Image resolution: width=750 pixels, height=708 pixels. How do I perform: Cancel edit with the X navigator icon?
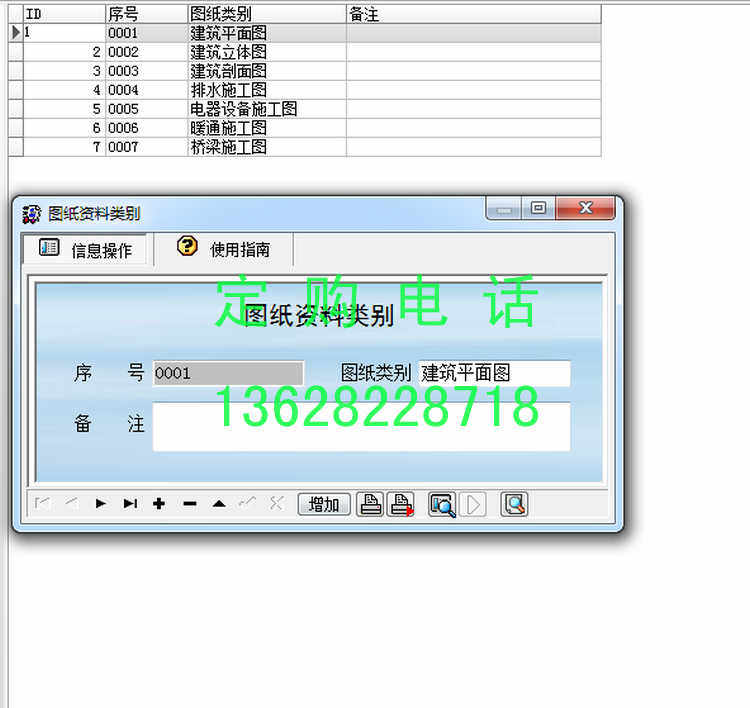276,504
